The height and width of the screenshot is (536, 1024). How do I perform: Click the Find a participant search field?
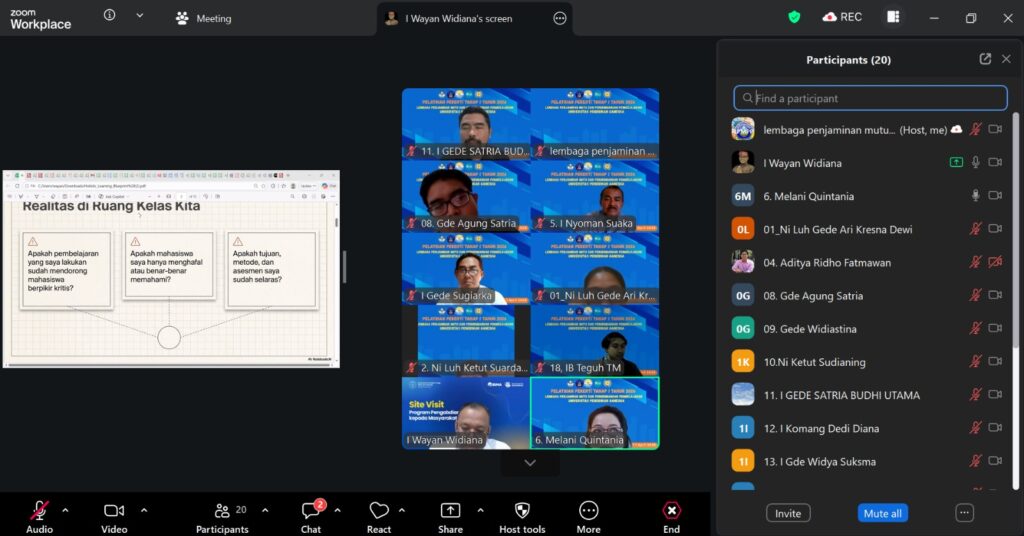(x=870, y=98)
